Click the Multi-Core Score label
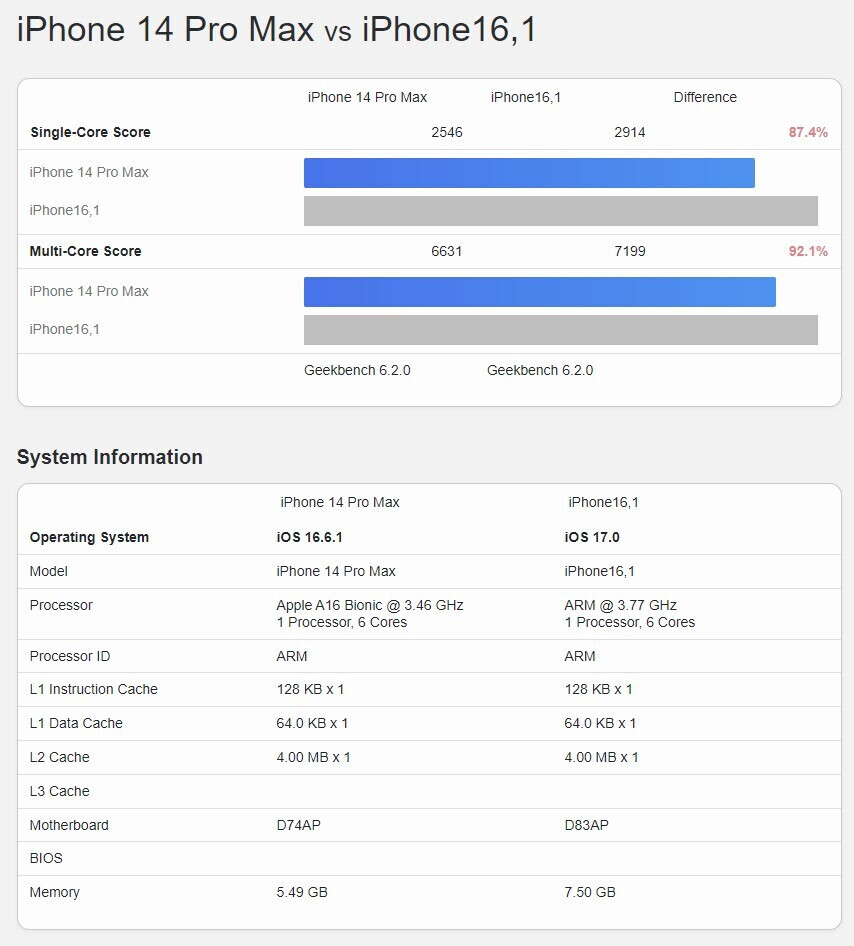This screenshot has width=854, height=946. coord(86,251)
